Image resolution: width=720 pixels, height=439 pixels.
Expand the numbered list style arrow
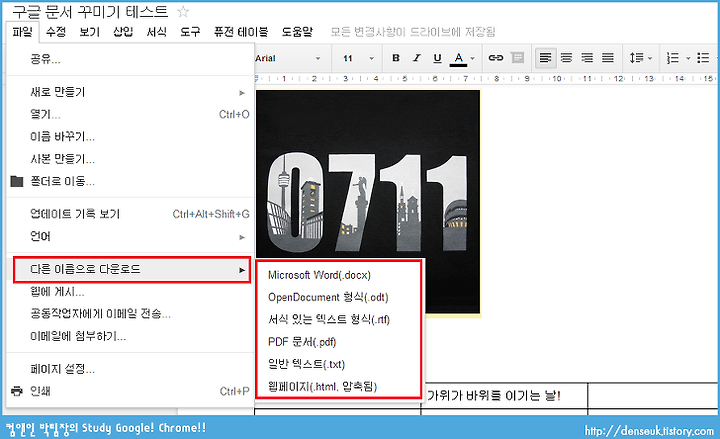pos(688,58)
